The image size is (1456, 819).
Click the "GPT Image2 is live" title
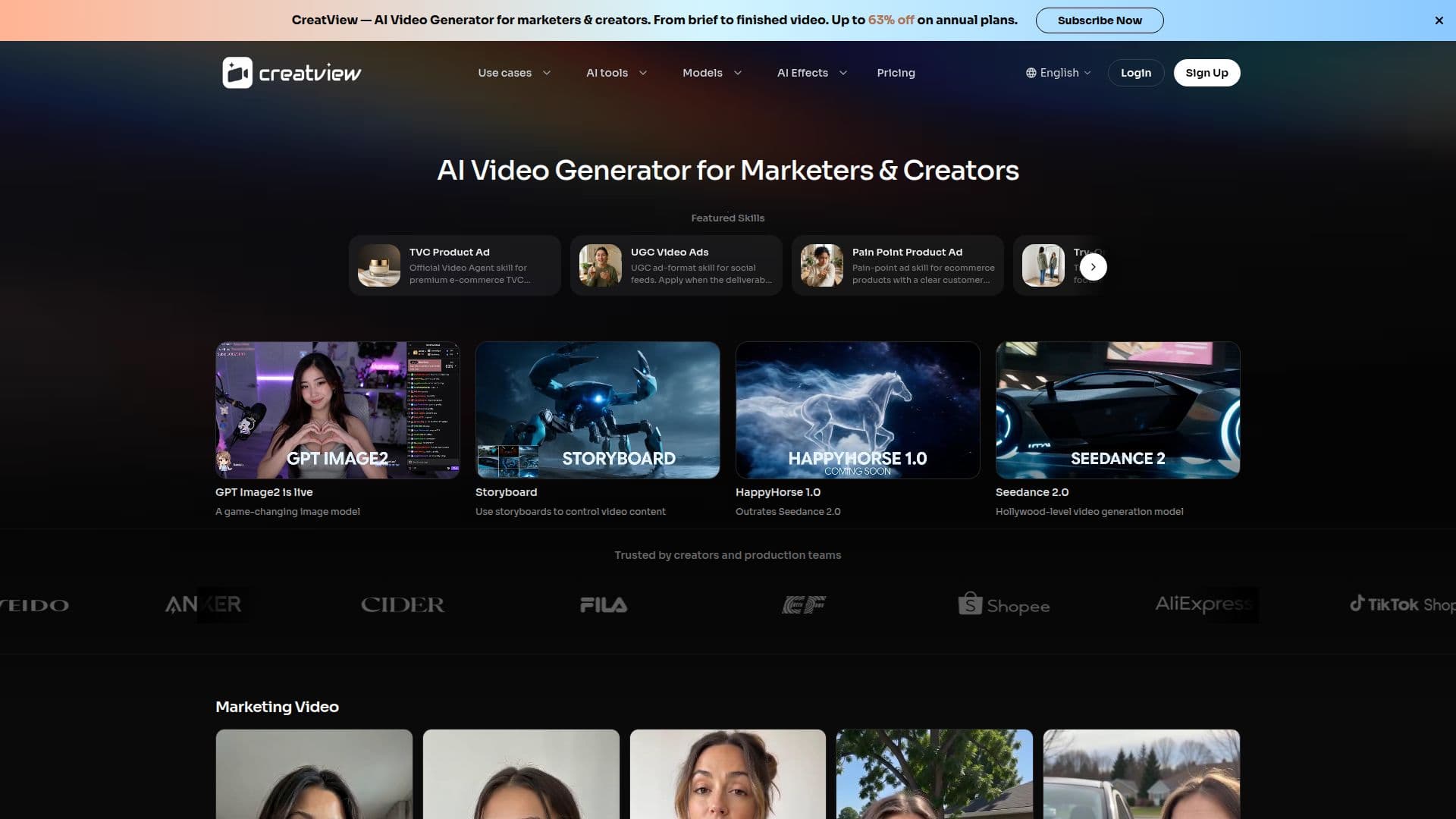(264, 492)
